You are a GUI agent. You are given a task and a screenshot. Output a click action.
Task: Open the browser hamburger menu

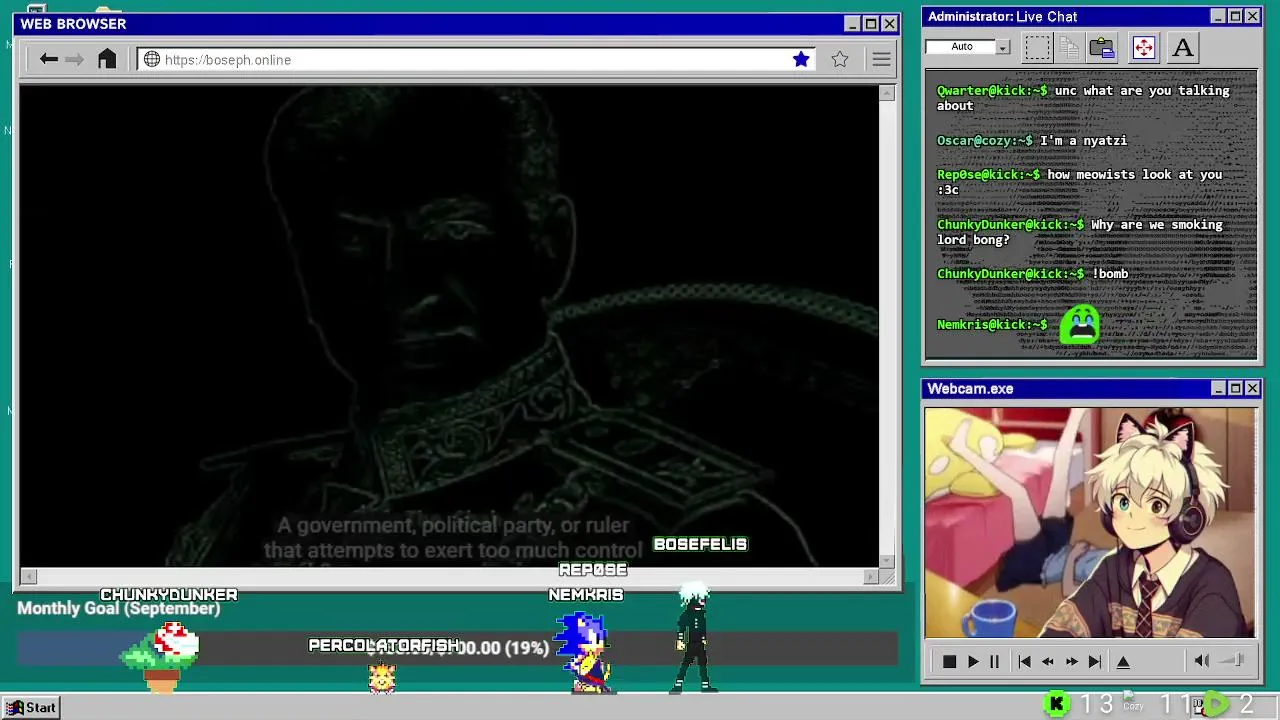(x=881, y=59)
